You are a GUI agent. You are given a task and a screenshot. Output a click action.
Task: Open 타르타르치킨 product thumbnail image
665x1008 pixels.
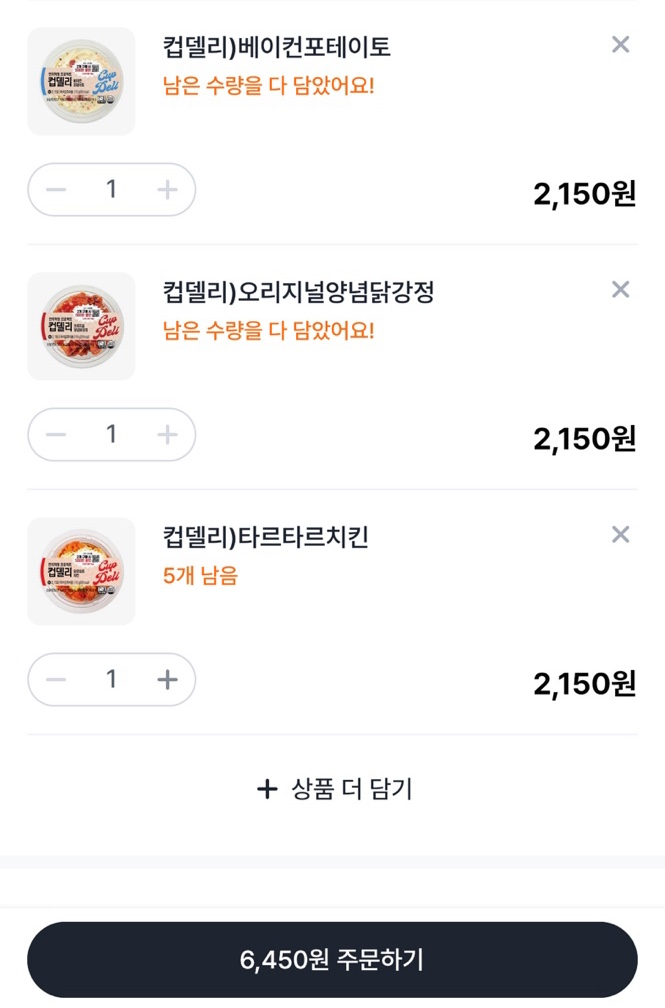81,571
